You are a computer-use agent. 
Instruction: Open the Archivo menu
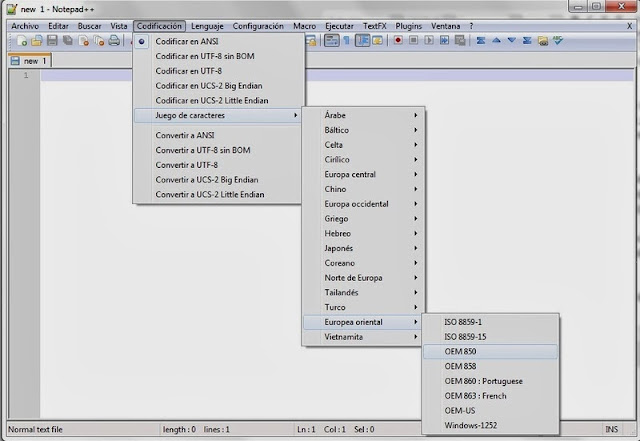25,26
